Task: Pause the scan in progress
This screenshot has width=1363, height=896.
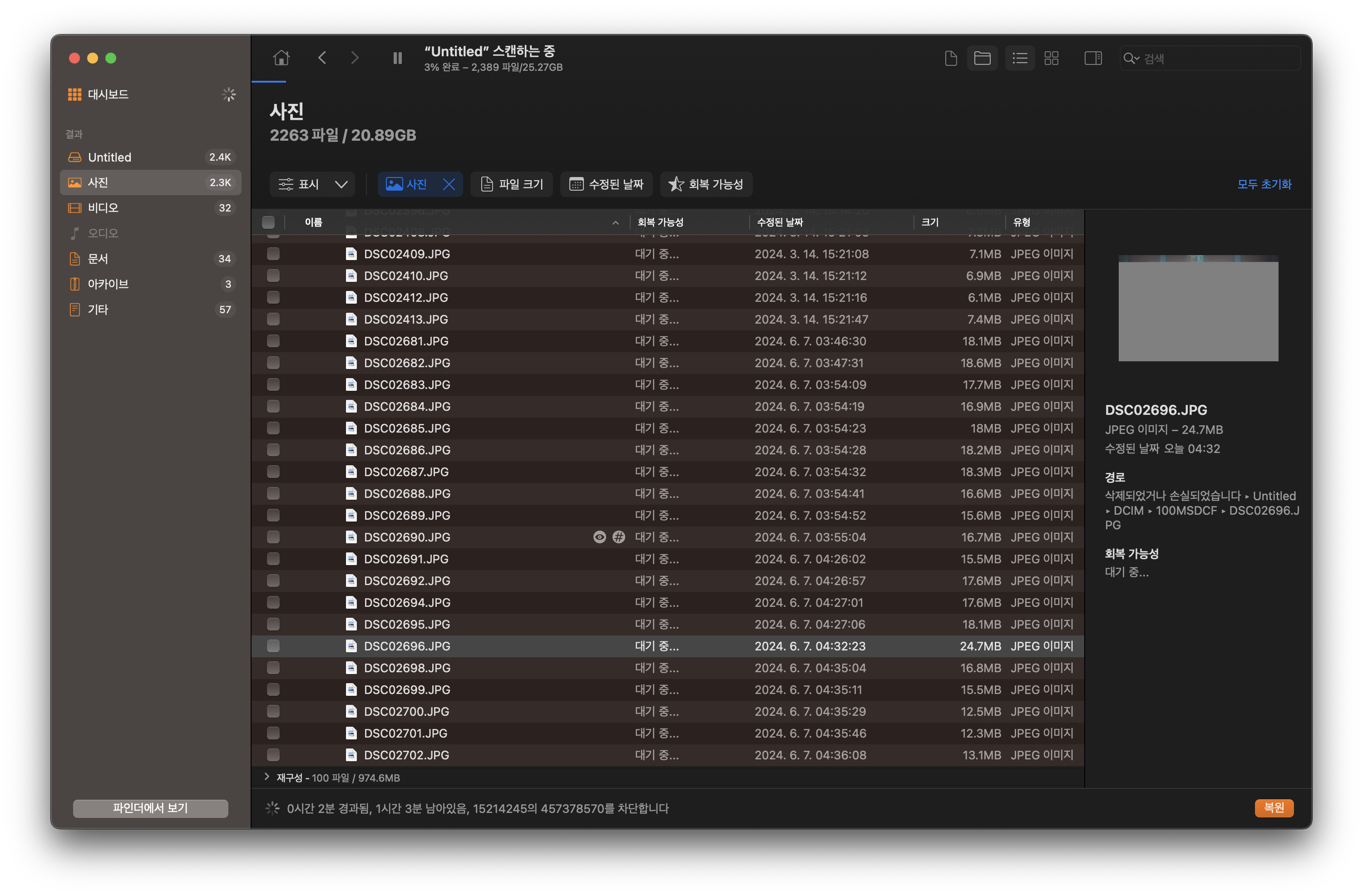Action: pos(397,58)
